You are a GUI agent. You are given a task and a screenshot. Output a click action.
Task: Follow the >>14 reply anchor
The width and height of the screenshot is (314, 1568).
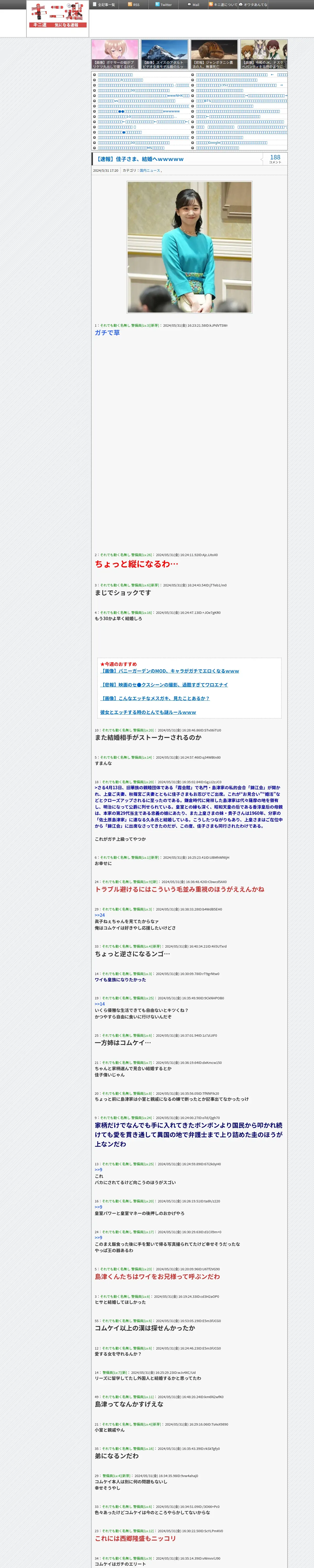(x=99, y=1004)
